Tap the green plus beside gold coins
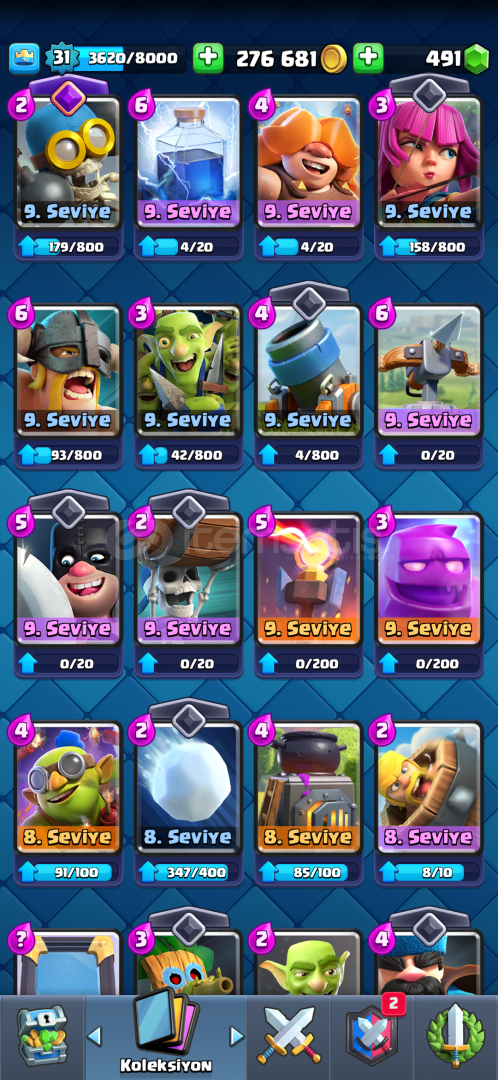 (208, 59)
